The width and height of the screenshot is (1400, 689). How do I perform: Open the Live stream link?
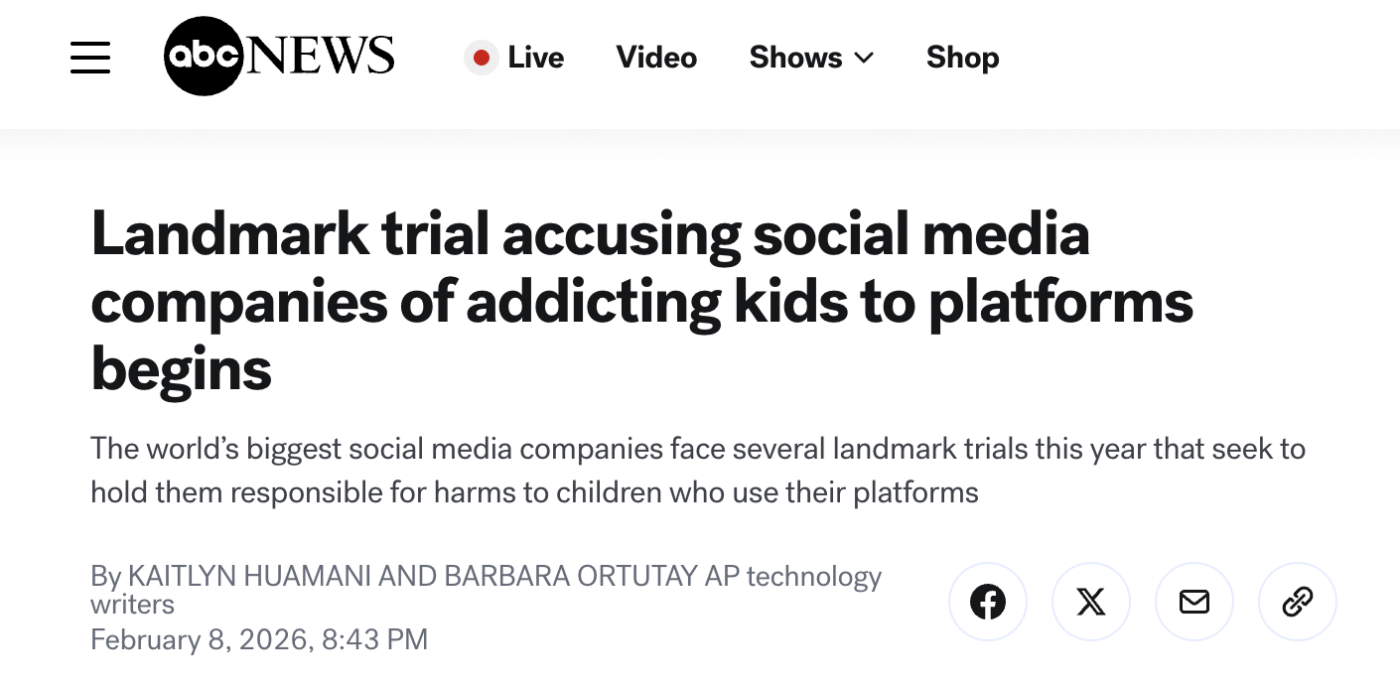(x=535, y=58)
